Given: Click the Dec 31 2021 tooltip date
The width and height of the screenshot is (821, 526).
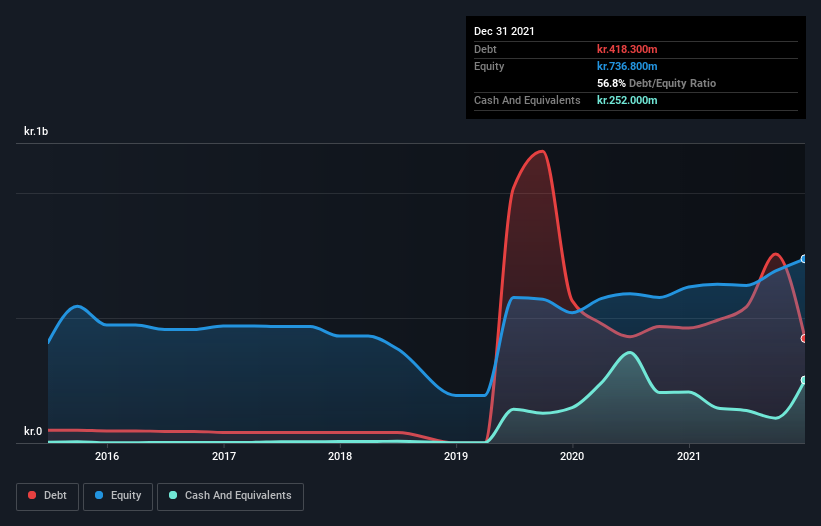Looking at the screenshot, I should [504, 31].
